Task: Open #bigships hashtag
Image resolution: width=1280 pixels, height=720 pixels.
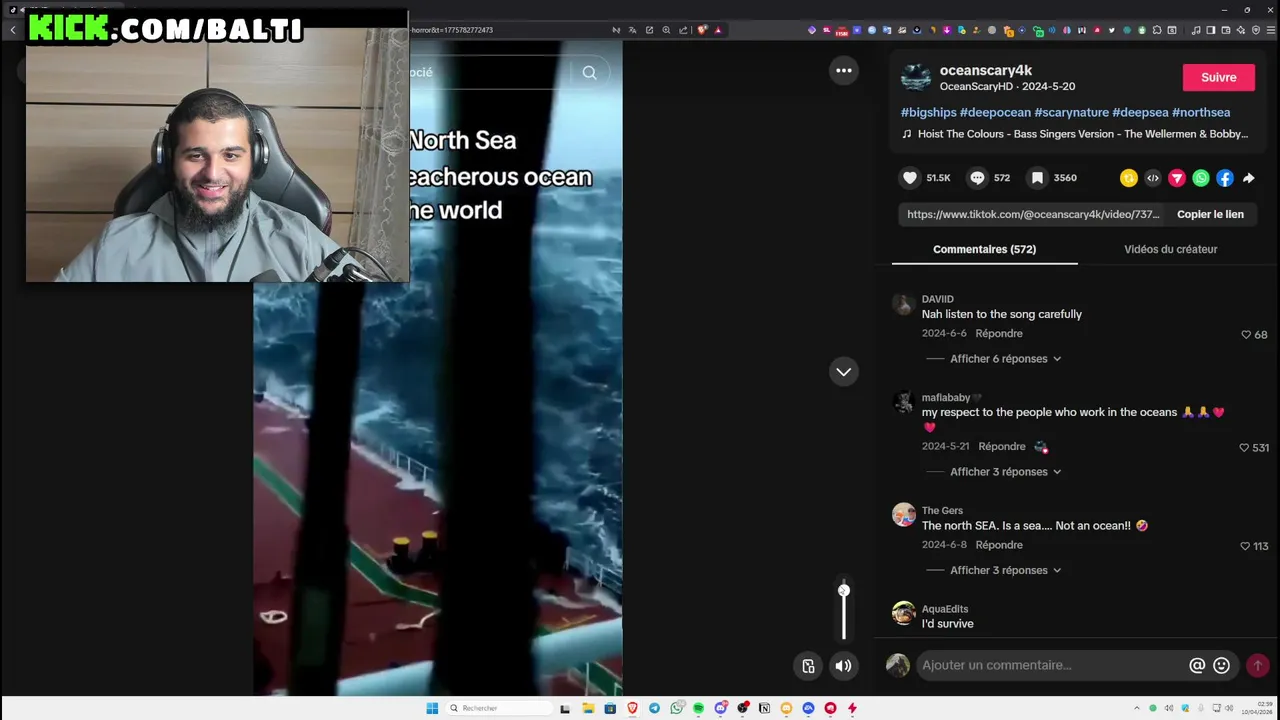Action: click(x=928, y=112)
